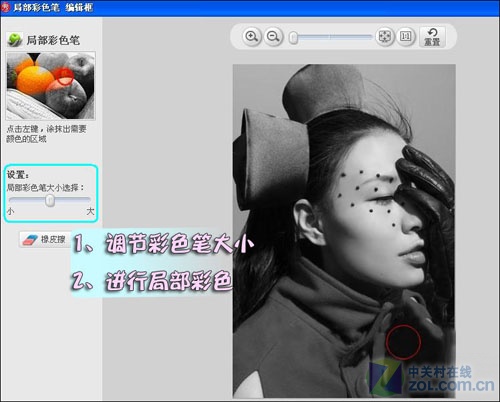The height and width of the screenshot is (402, 500).
Task: Click the 局部彩色笔 brush size slider handle
Action: point(50,200)
